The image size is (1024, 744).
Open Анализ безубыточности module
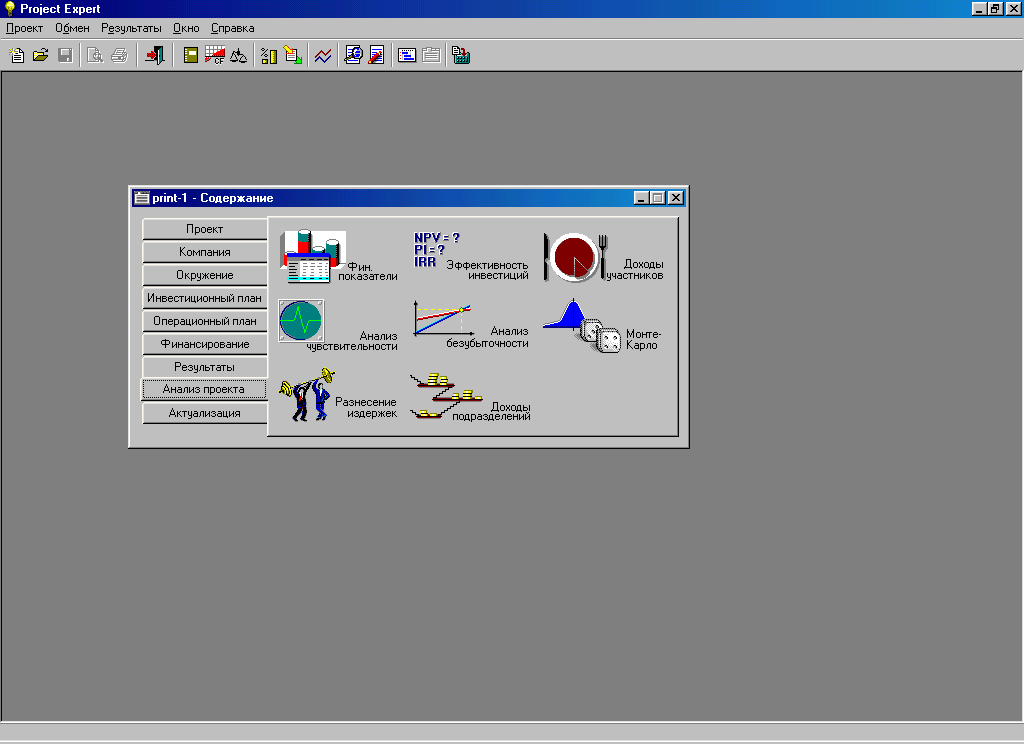pos(471,325)
